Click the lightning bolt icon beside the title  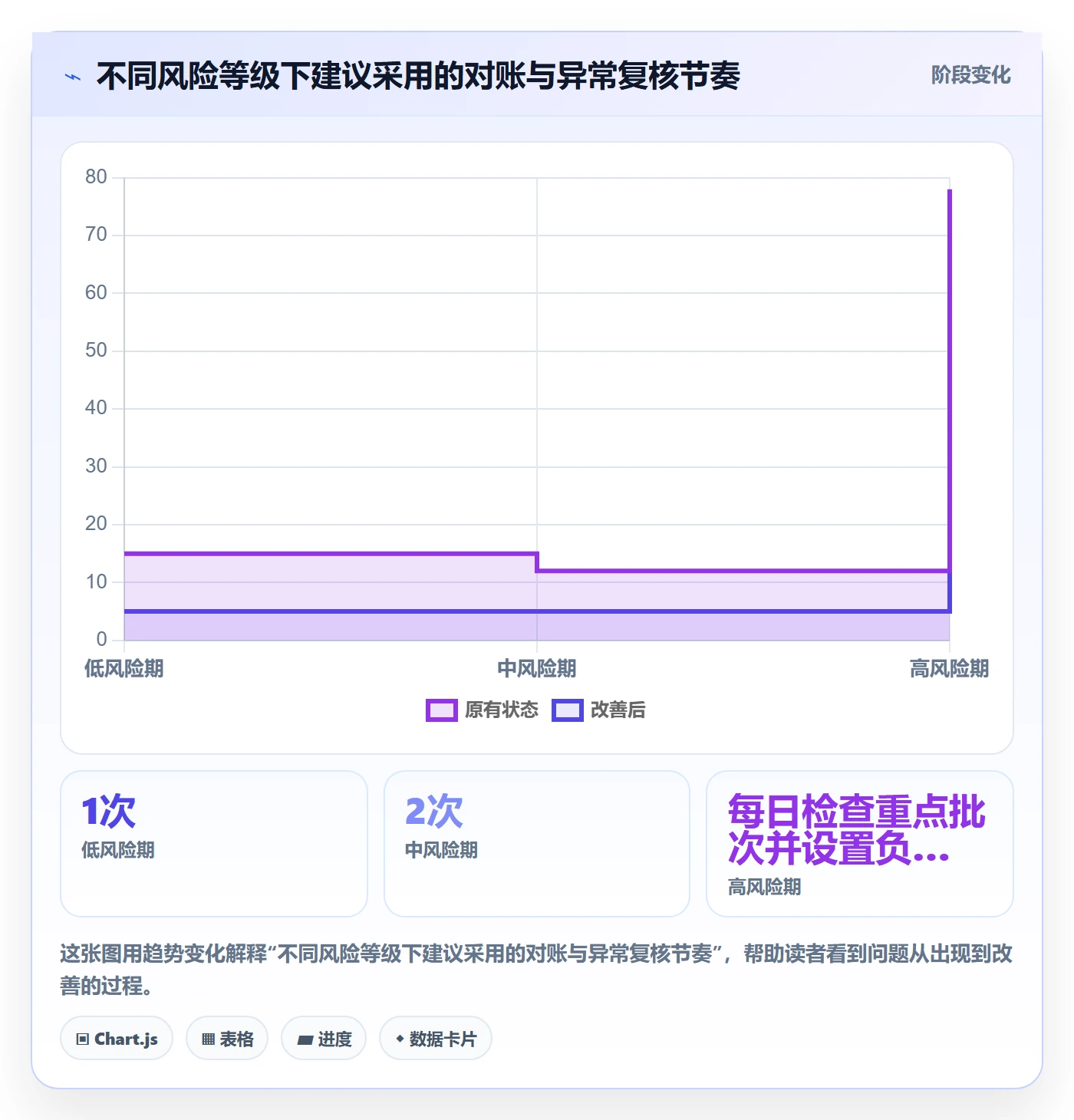(x=73, y=77)
